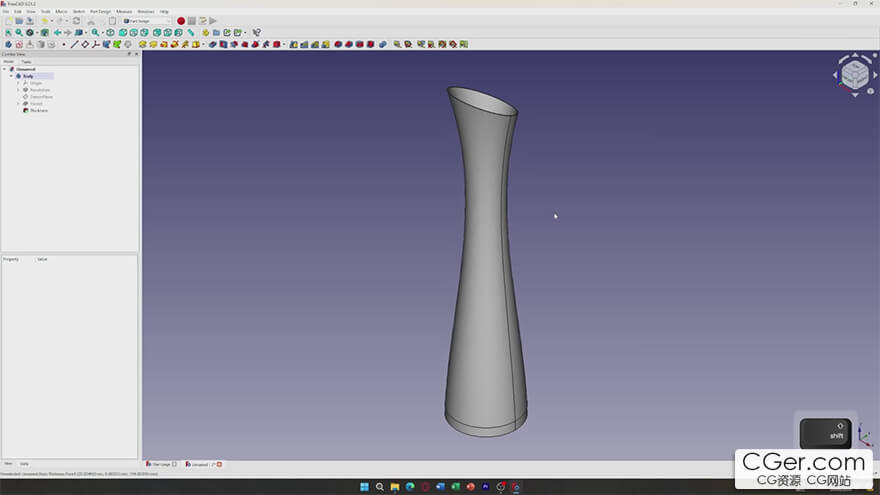Click the yellow Revolution tool icon

[153, 44]
